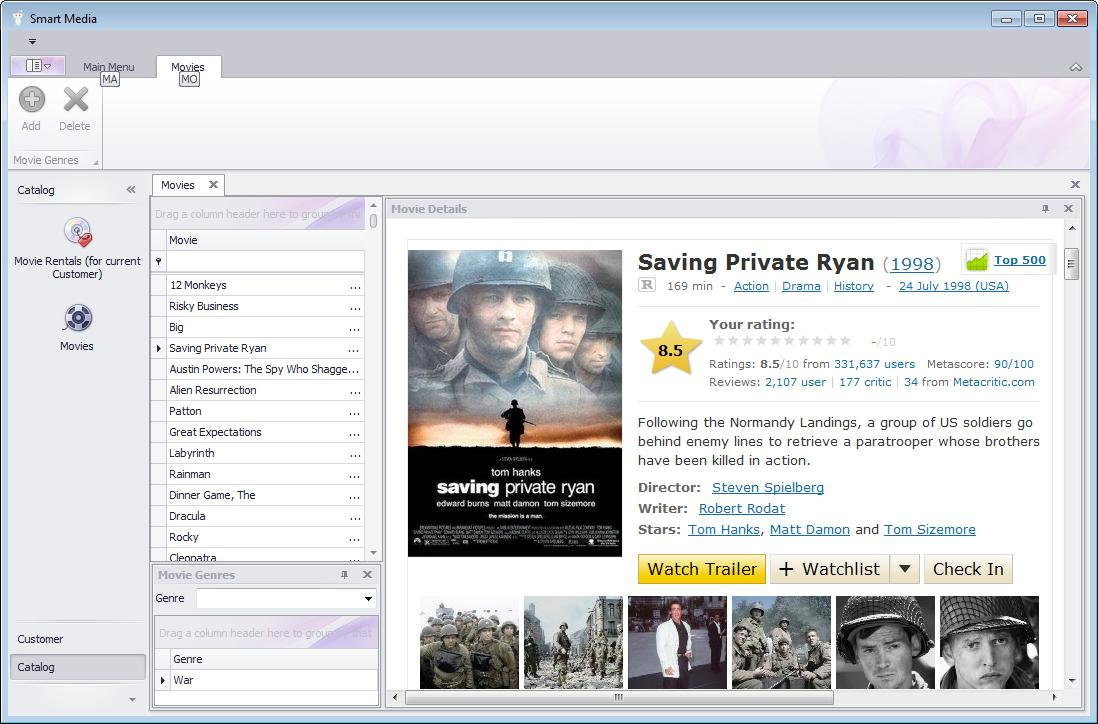This screenshot has width=1098, height=724.
Task: Open Movie Rentals for current Customer
Action: pyautogui.click(x=77, y=249)
